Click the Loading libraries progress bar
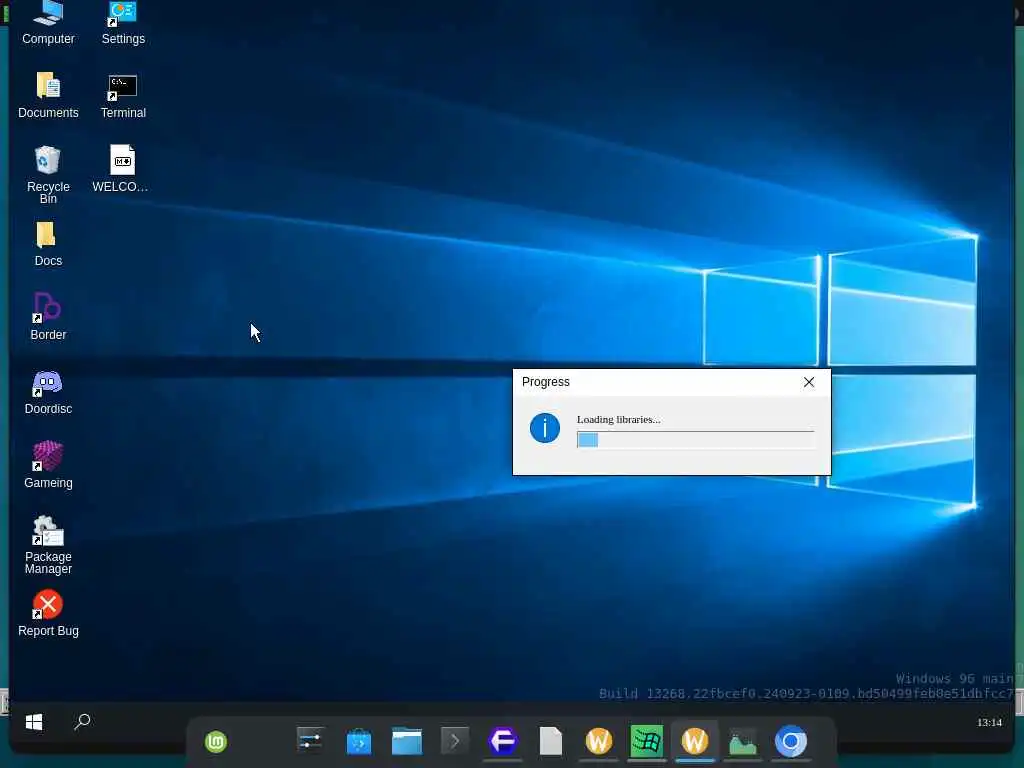 (x=696, y=440)
